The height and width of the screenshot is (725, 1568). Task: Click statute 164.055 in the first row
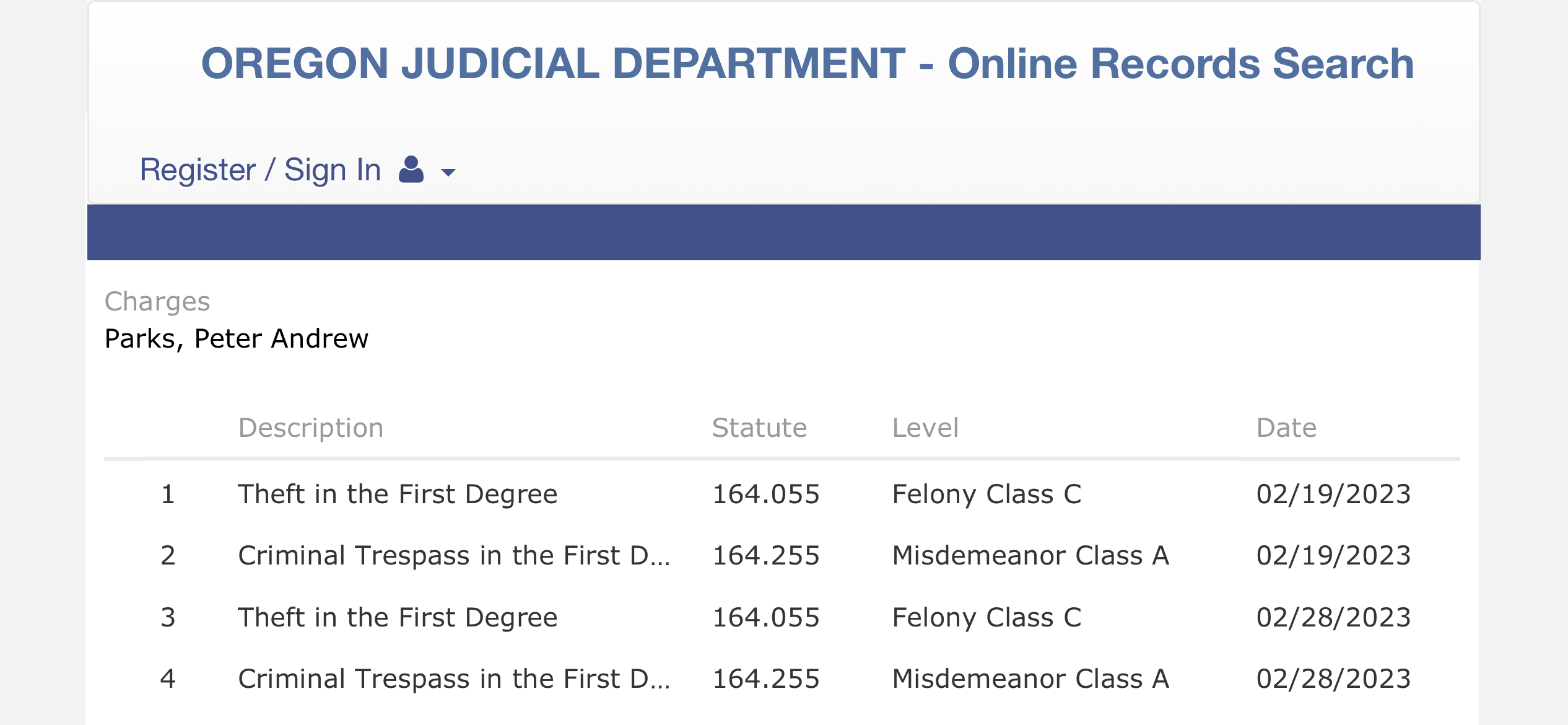click(x=766, y=494)
